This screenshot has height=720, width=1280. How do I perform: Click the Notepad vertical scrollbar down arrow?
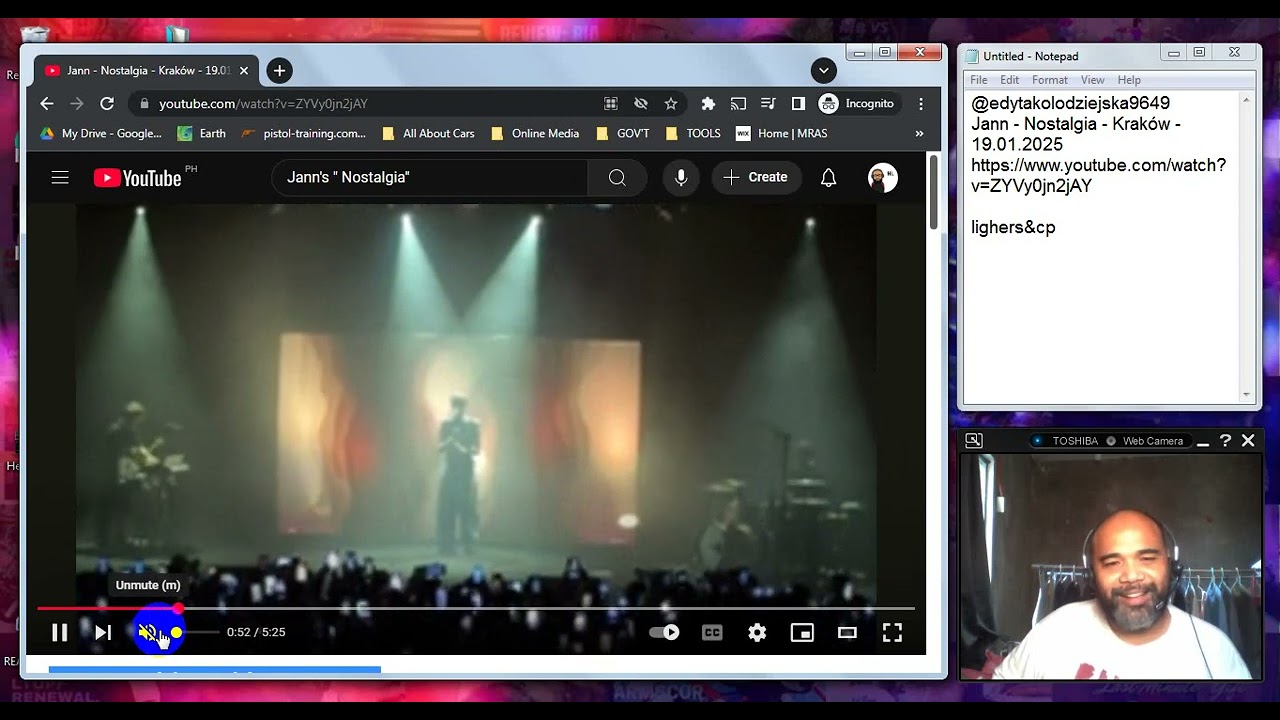[x=1247, y=394]
